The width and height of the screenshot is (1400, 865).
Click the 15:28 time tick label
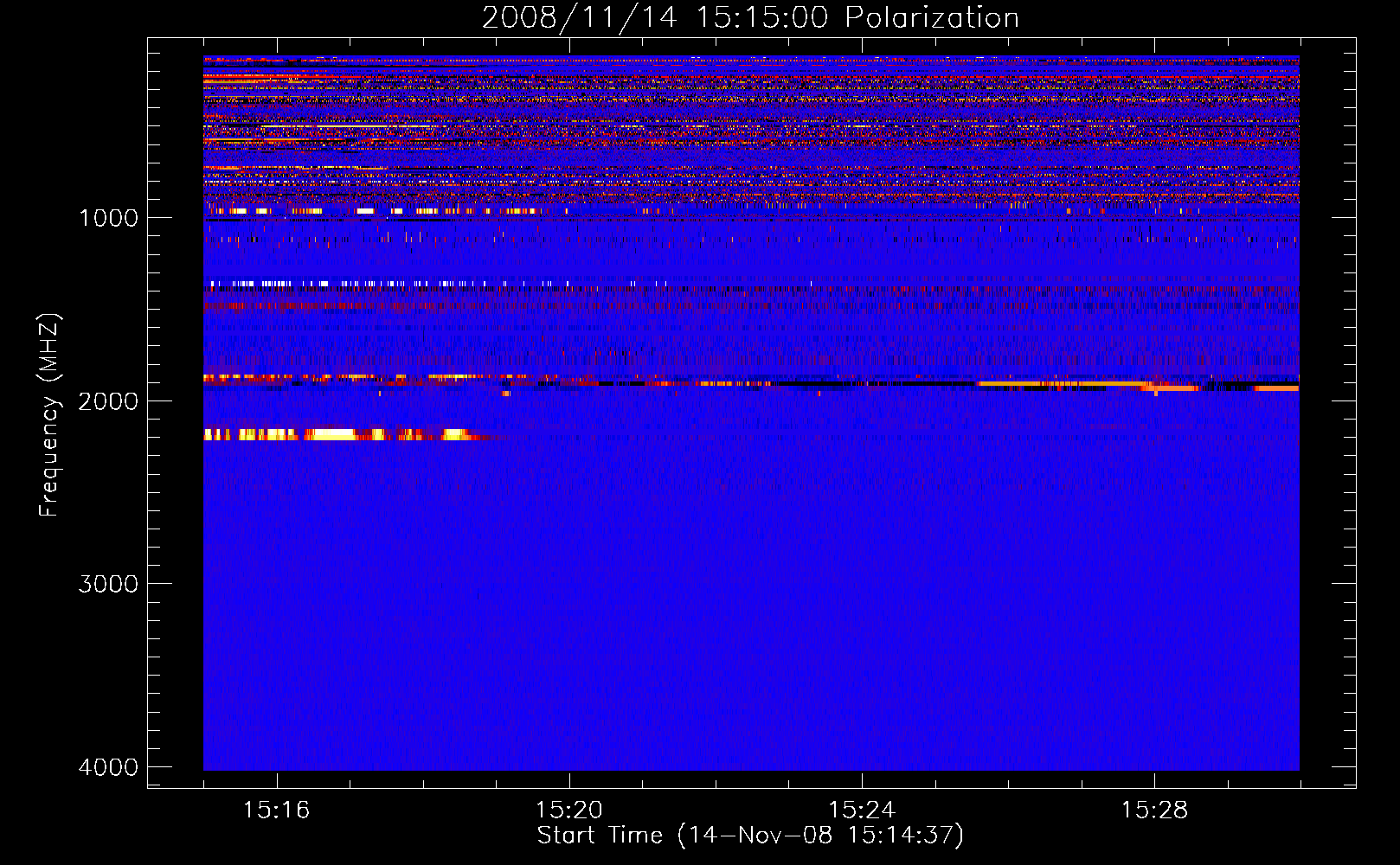pos(1154,811)
